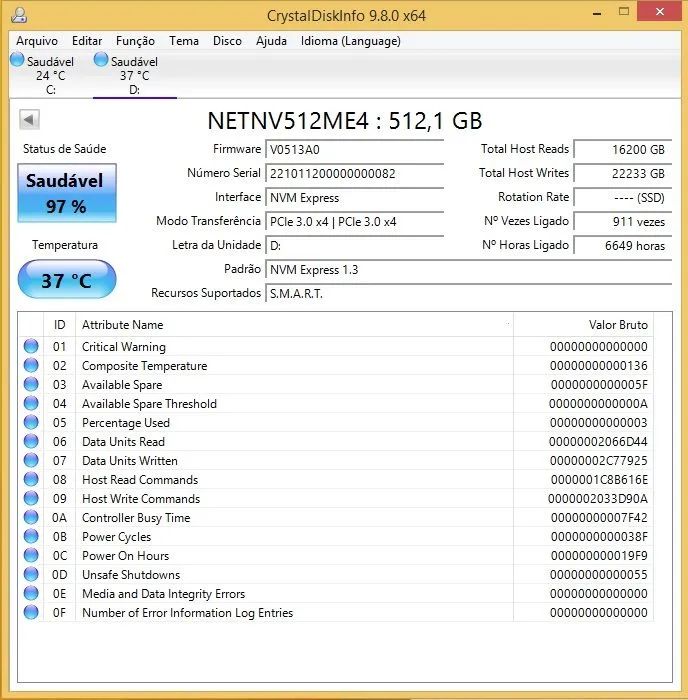688x700 pixels.
Task: Click Total Host Reads value 16200 GB
Action: (622, 150)
